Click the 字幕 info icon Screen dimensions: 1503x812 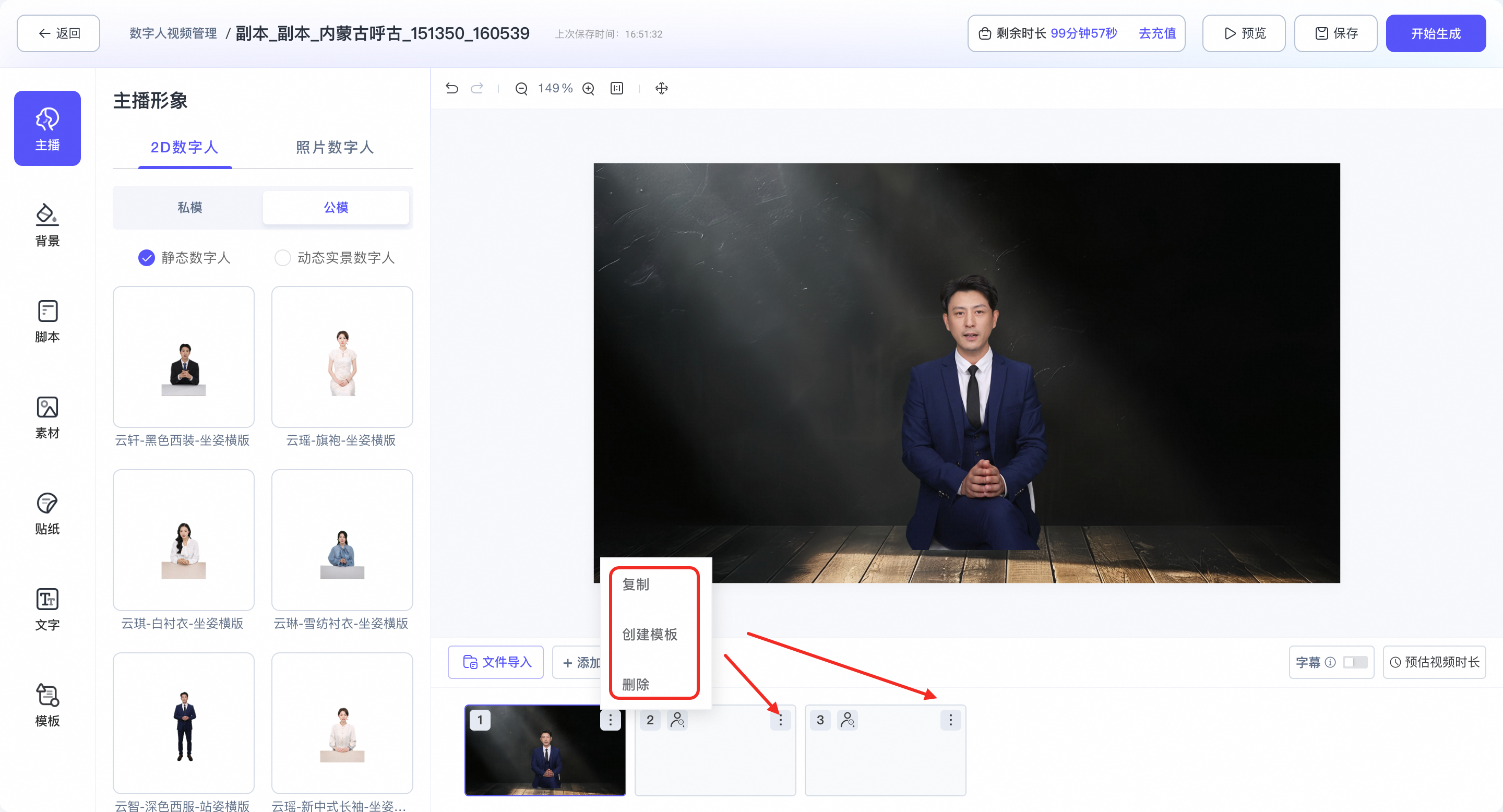(x=1330, y=662)
